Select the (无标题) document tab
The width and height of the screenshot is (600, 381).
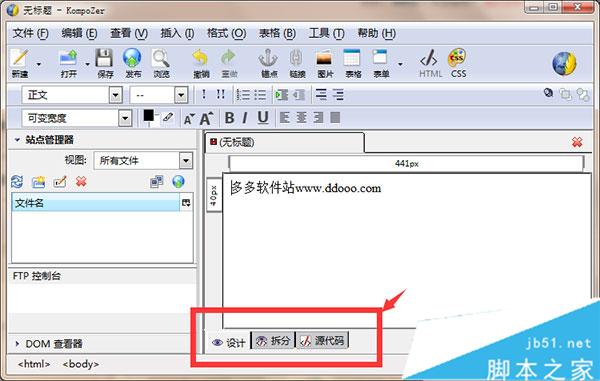click(x=285, y=143)
